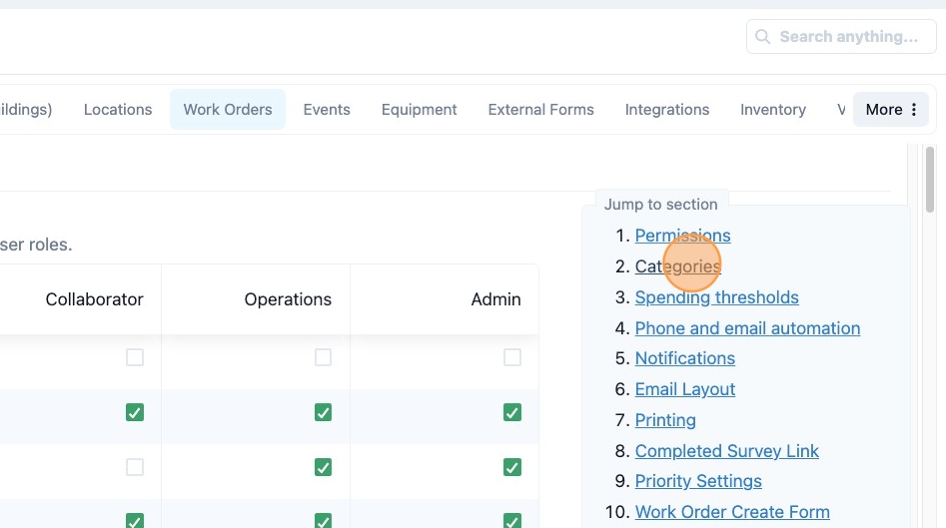Jump to the Categories section
This screenshot has width=946, height=528.
(678, 266)
